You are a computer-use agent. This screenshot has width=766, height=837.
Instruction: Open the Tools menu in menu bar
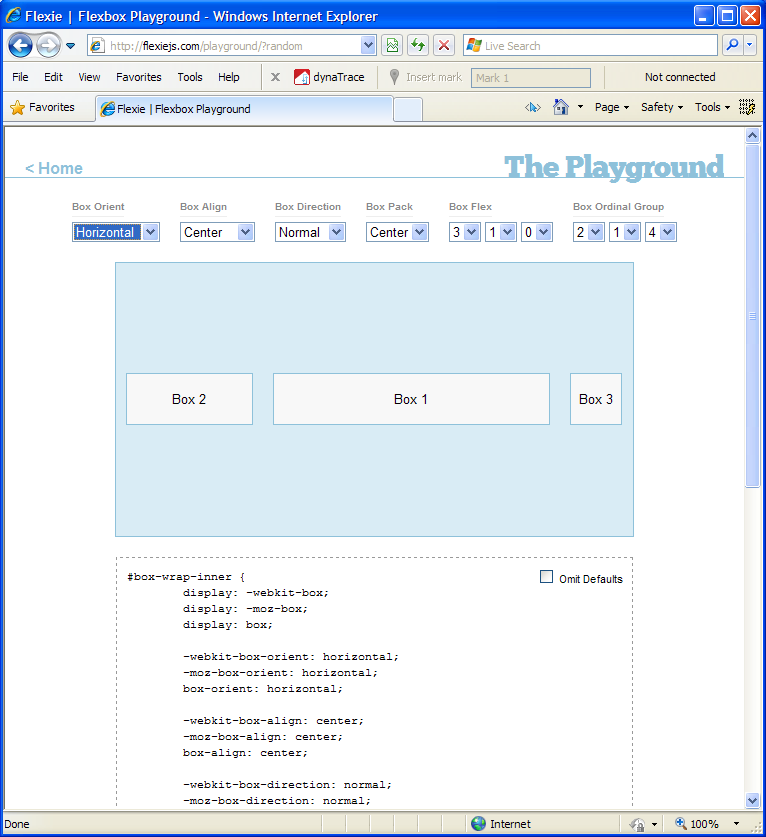click(190, 77)
